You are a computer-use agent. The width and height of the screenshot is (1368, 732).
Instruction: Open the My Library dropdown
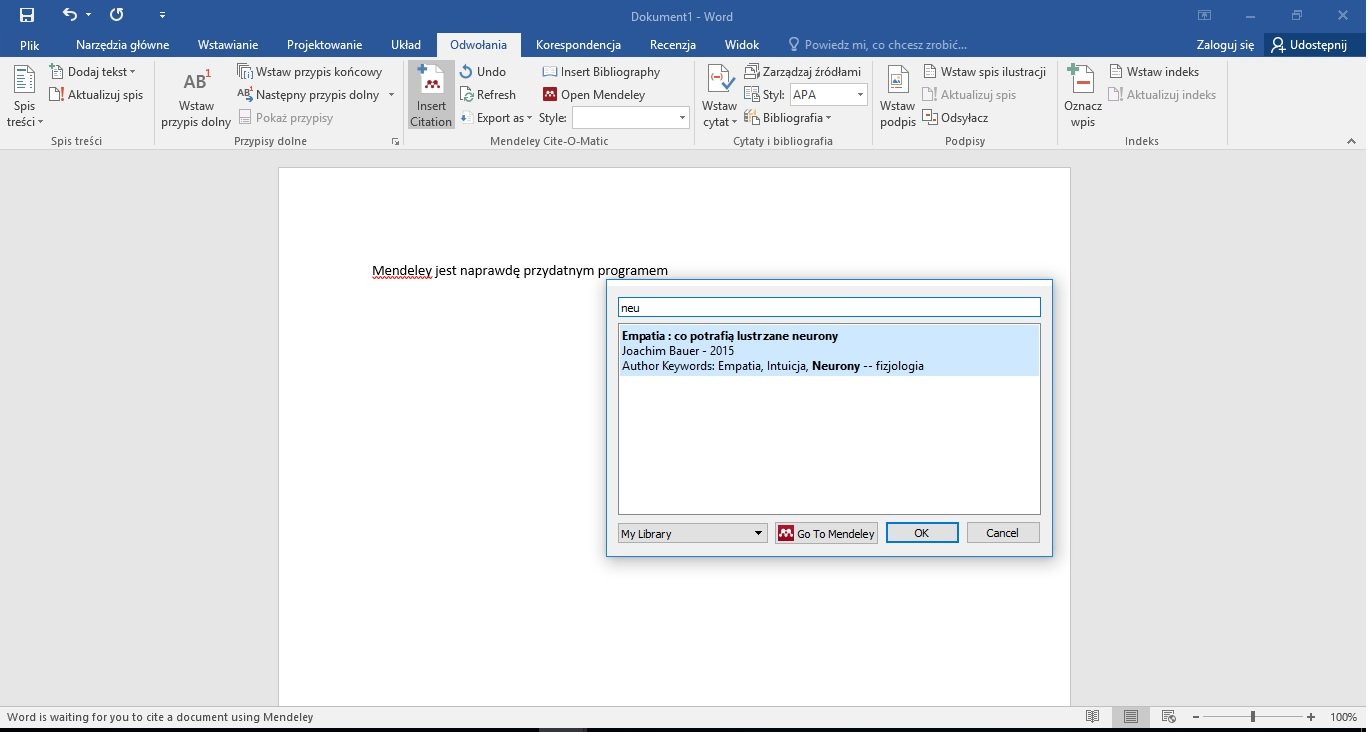coord(692,534)
